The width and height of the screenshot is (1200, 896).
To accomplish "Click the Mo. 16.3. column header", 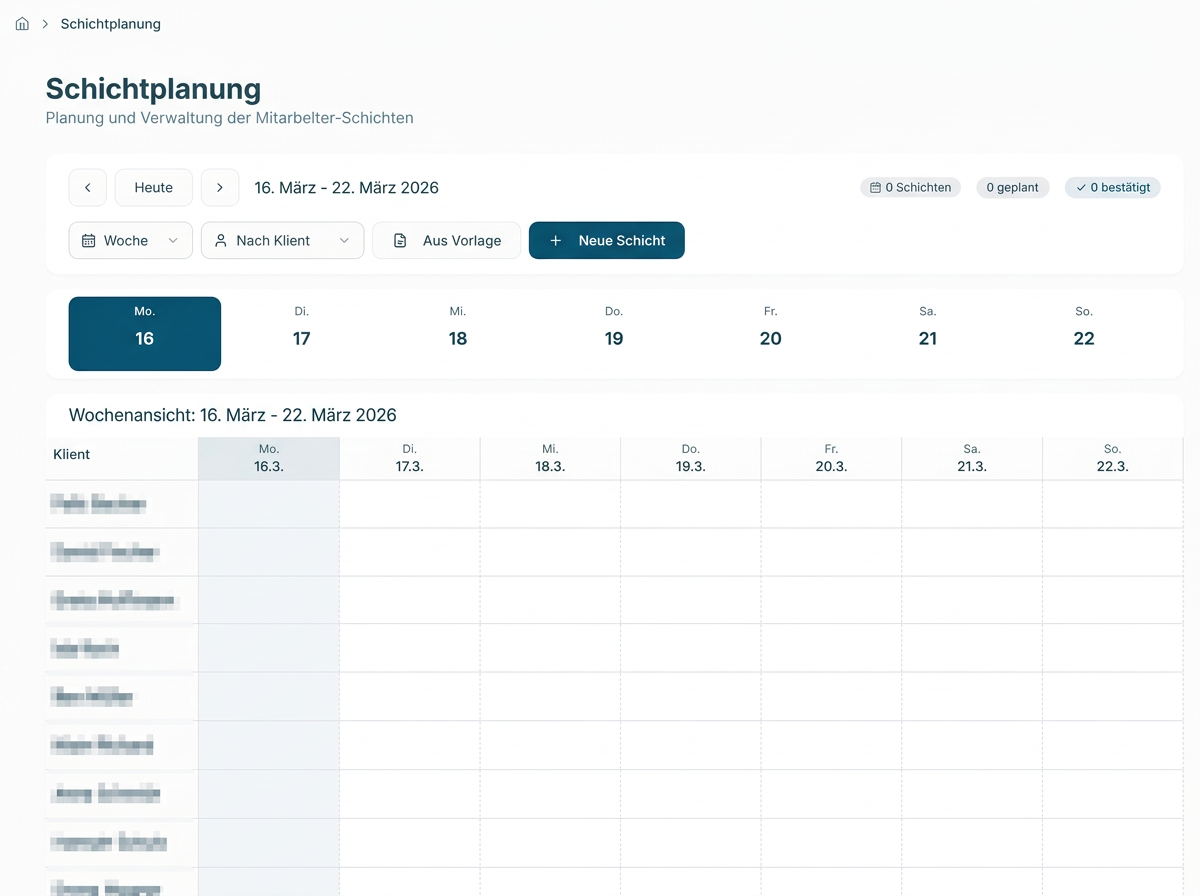I will 269,459.
